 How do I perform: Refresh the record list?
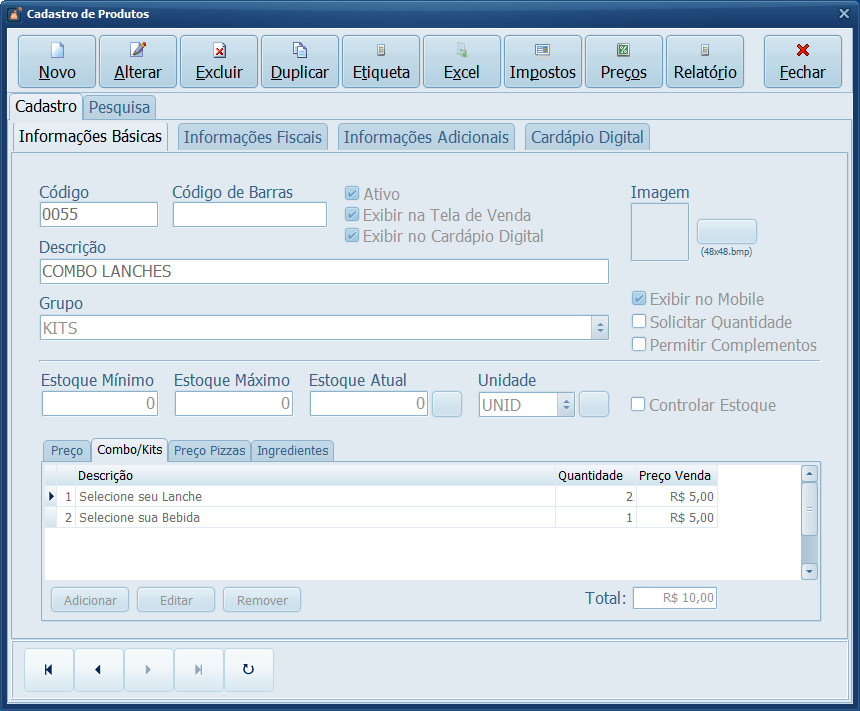click(248, 669)
